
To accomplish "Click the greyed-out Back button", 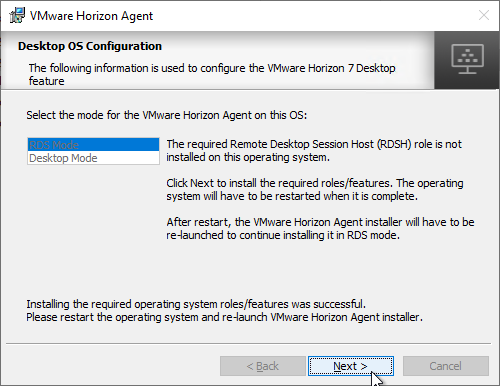I will coord(263,366).
